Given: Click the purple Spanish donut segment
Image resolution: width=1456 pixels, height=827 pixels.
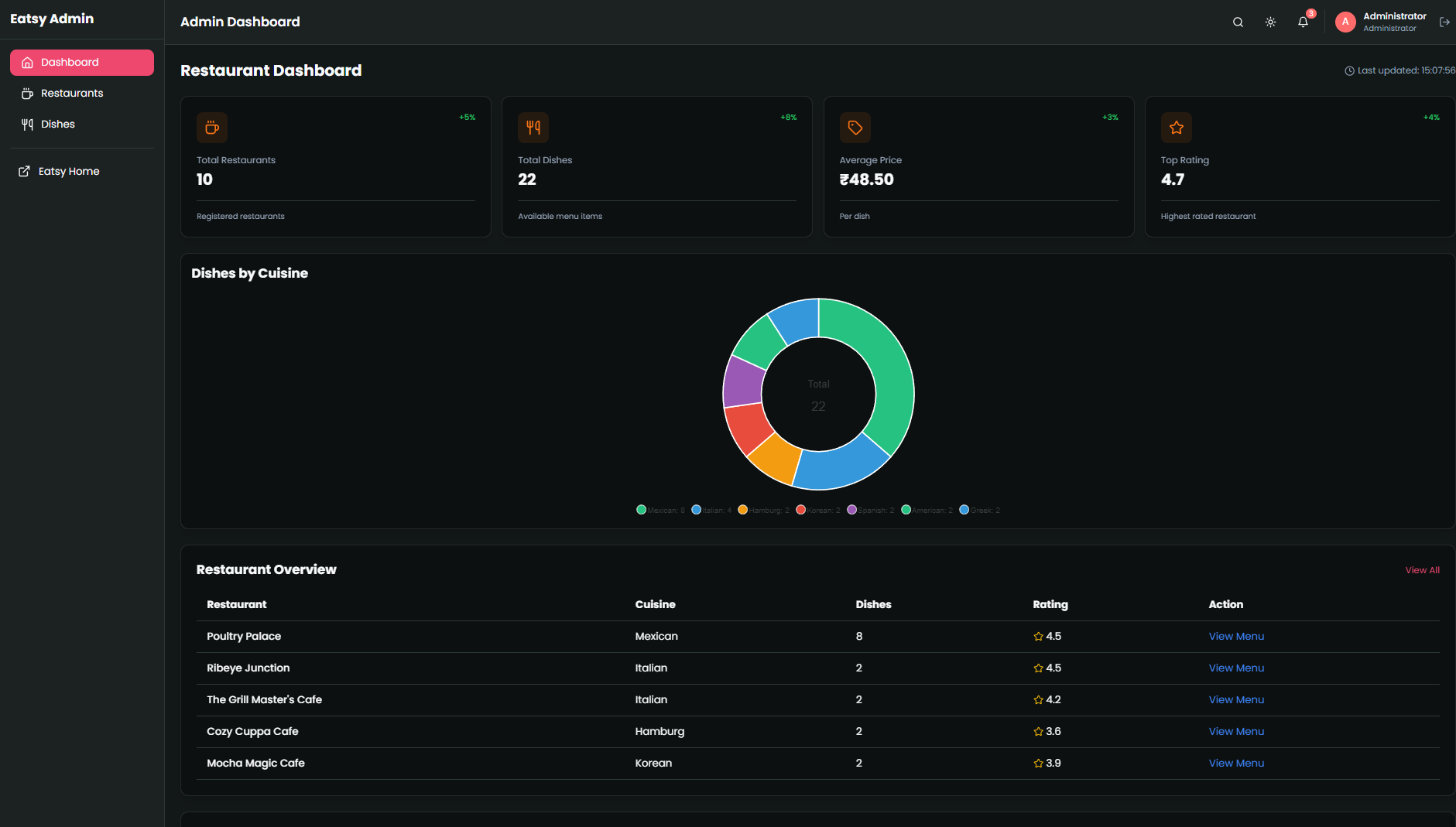Looking at the screenshot, I should point(743,381).
